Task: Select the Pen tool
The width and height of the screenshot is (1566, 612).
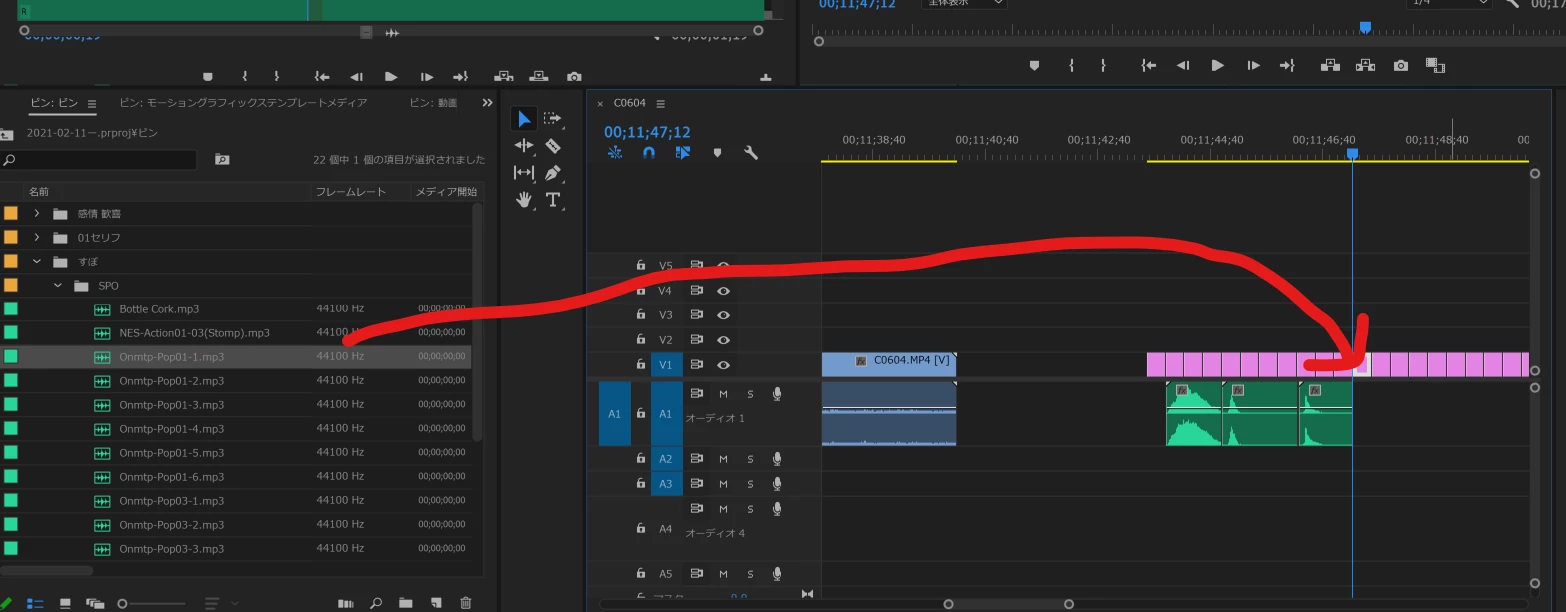Action: point(553,173)
